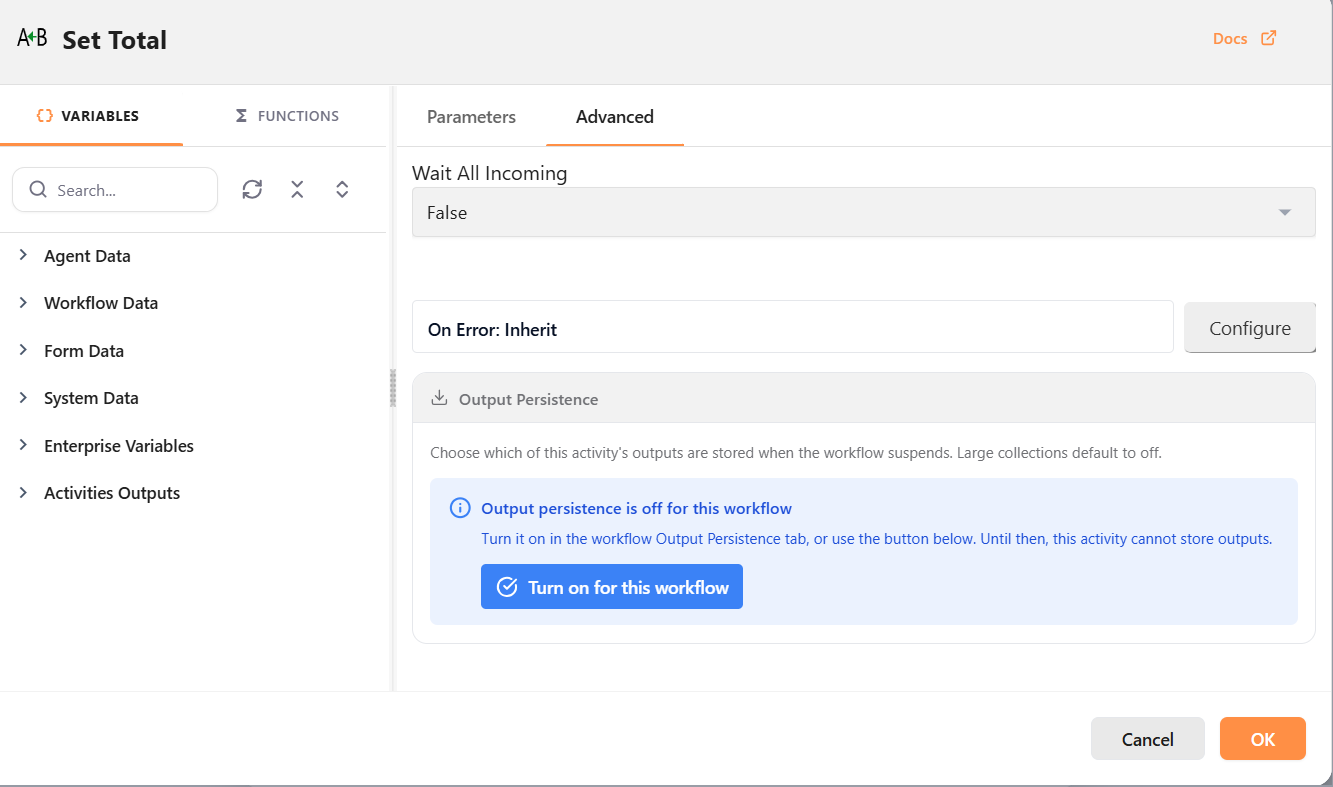Viewport: 1333px width, 787px height.
Task: Open the Parameters tab
Action: click(x=471, y=117)
